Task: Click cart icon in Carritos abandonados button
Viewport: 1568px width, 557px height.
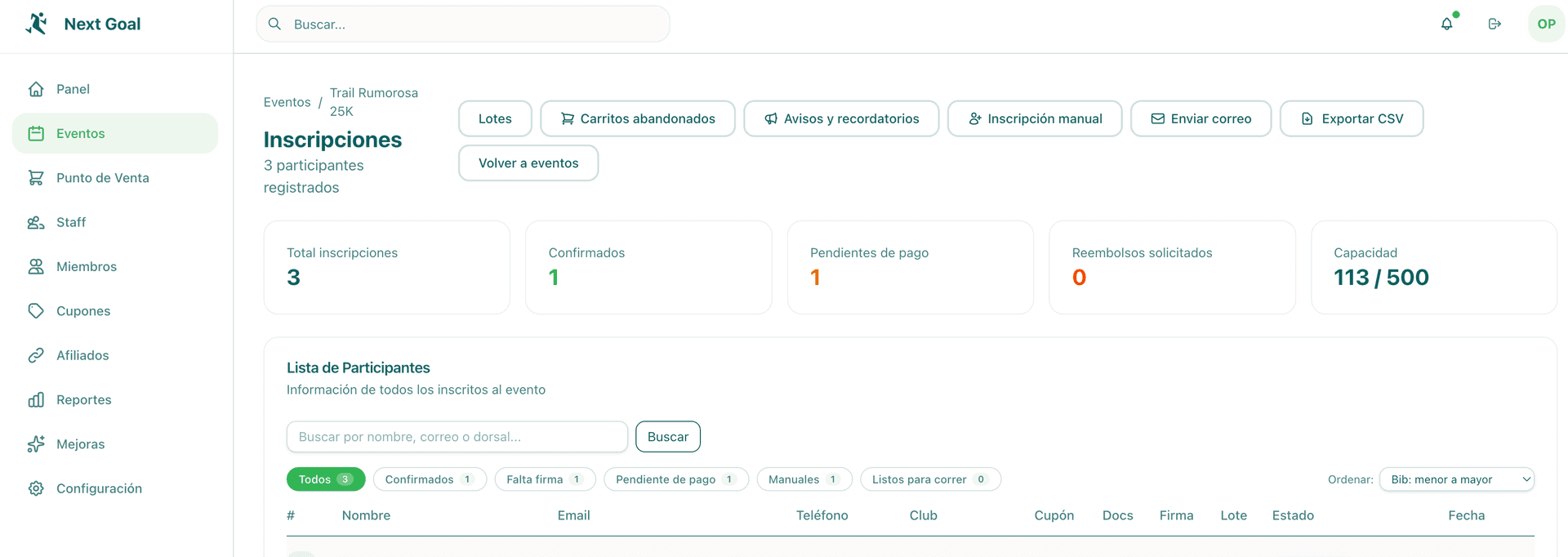Action: (568, 118)
